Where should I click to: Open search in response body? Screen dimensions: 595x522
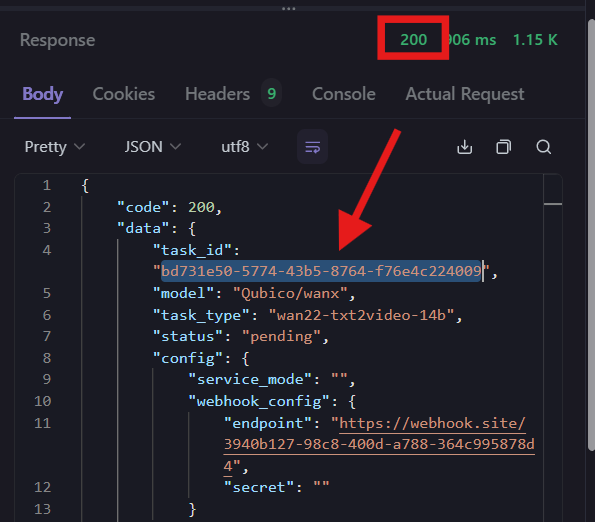coord(543,147)
